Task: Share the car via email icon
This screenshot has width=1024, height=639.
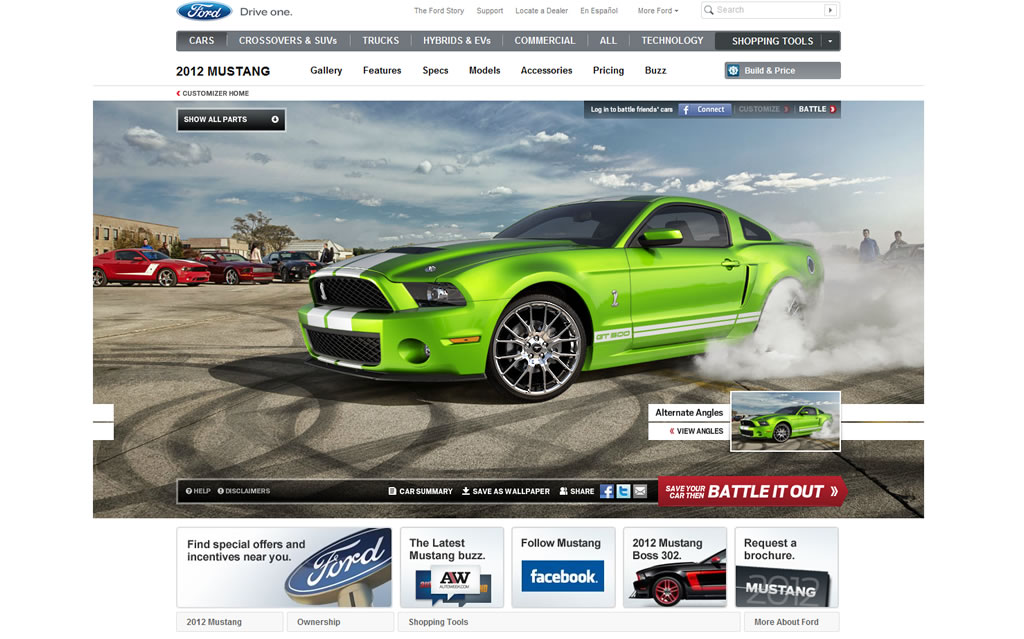Action: [x=640, y=491]
